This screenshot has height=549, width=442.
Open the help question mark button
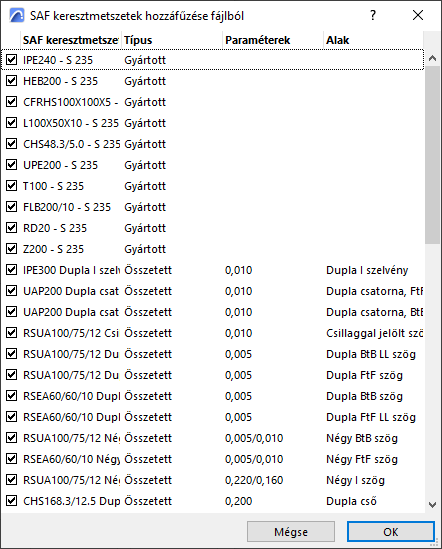click(x=373, y=15)
